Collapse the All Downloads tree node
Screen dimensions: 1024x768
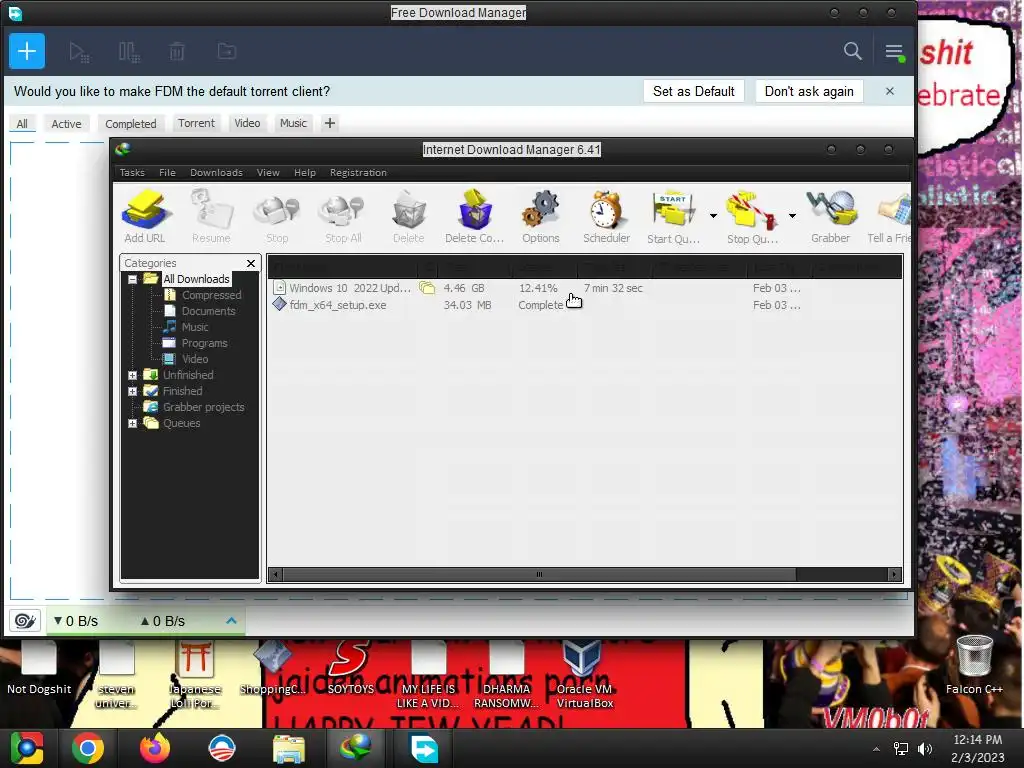click(x=133, y=280)
